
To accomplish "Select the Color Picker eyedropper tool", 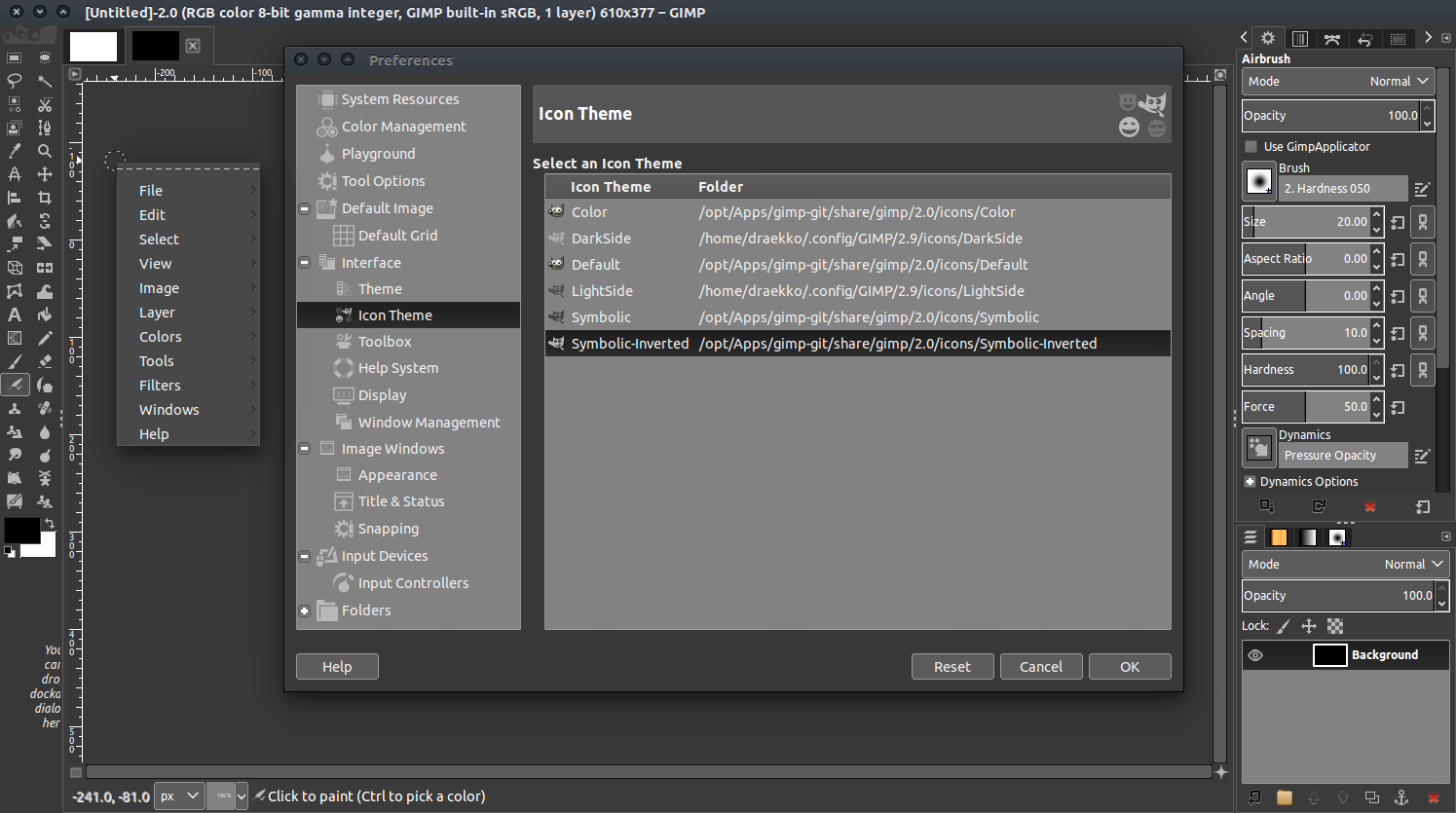I will (15, 151).
